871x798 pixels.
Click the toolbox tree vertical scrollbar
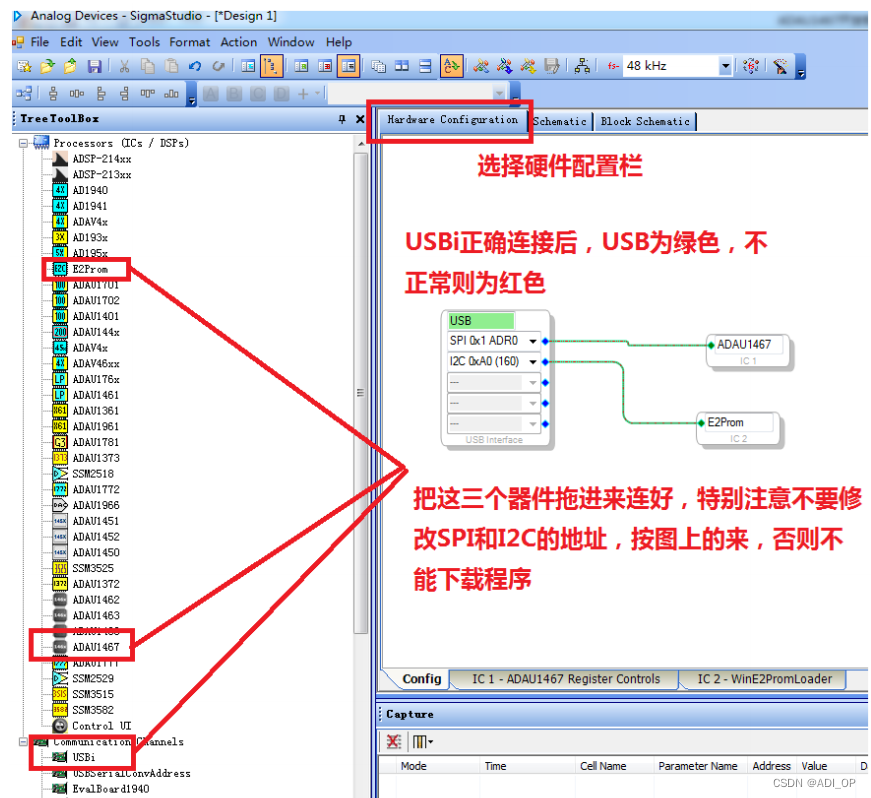click(x=361, y=393)
